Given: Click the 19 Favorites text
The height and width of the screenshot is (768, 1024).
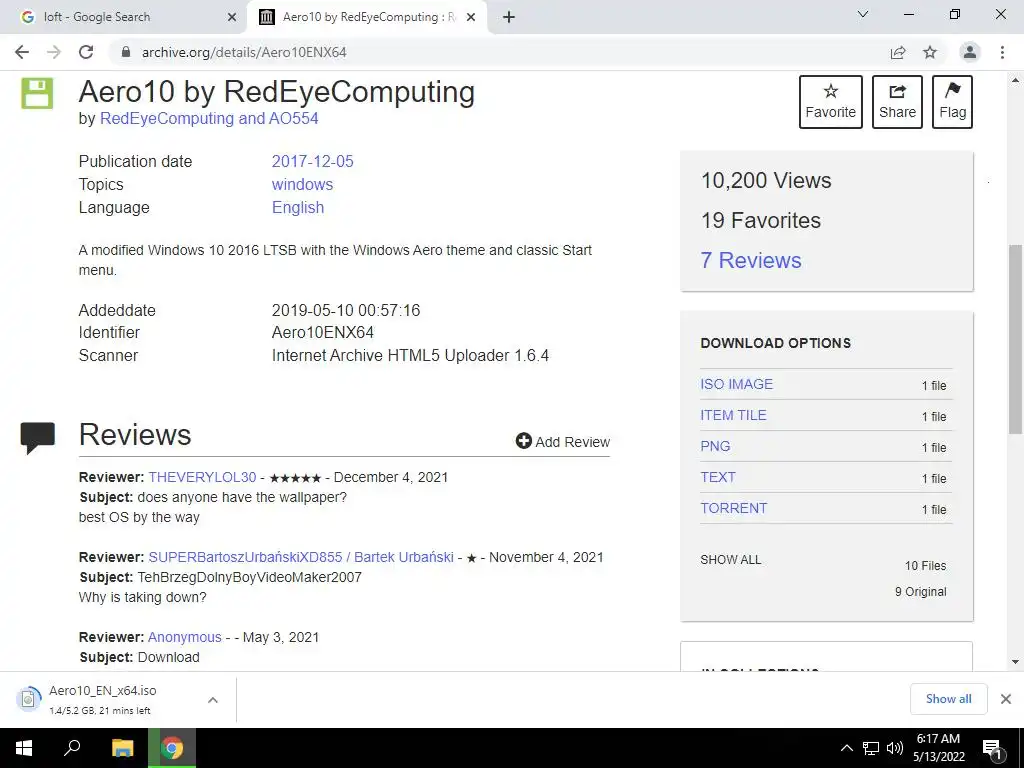Looking at the screenshot, I should click(761, 220).
